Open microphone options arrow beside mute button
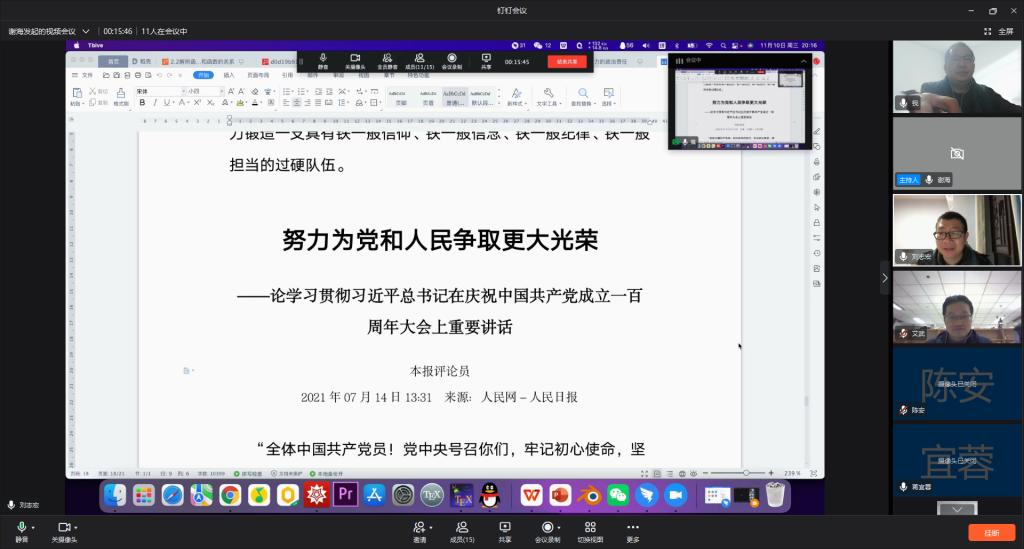 click(x=33, y=526)
